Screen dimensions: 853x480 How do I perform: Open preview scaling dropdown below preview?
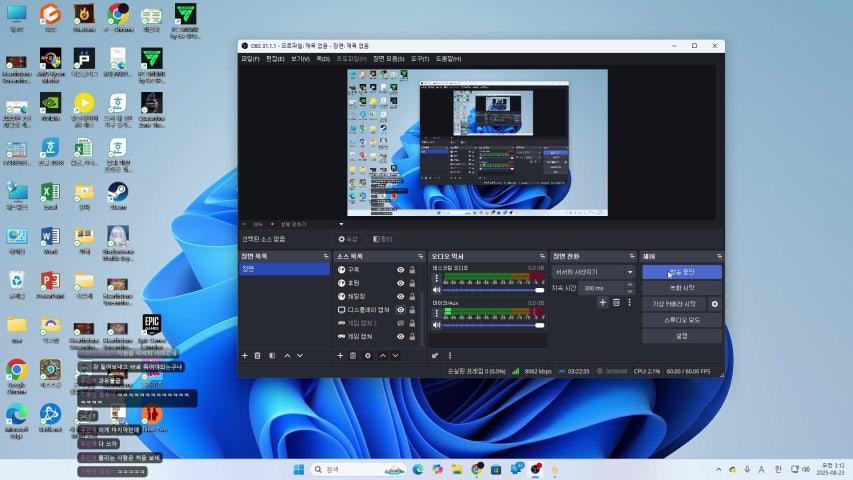coord(341,224)
